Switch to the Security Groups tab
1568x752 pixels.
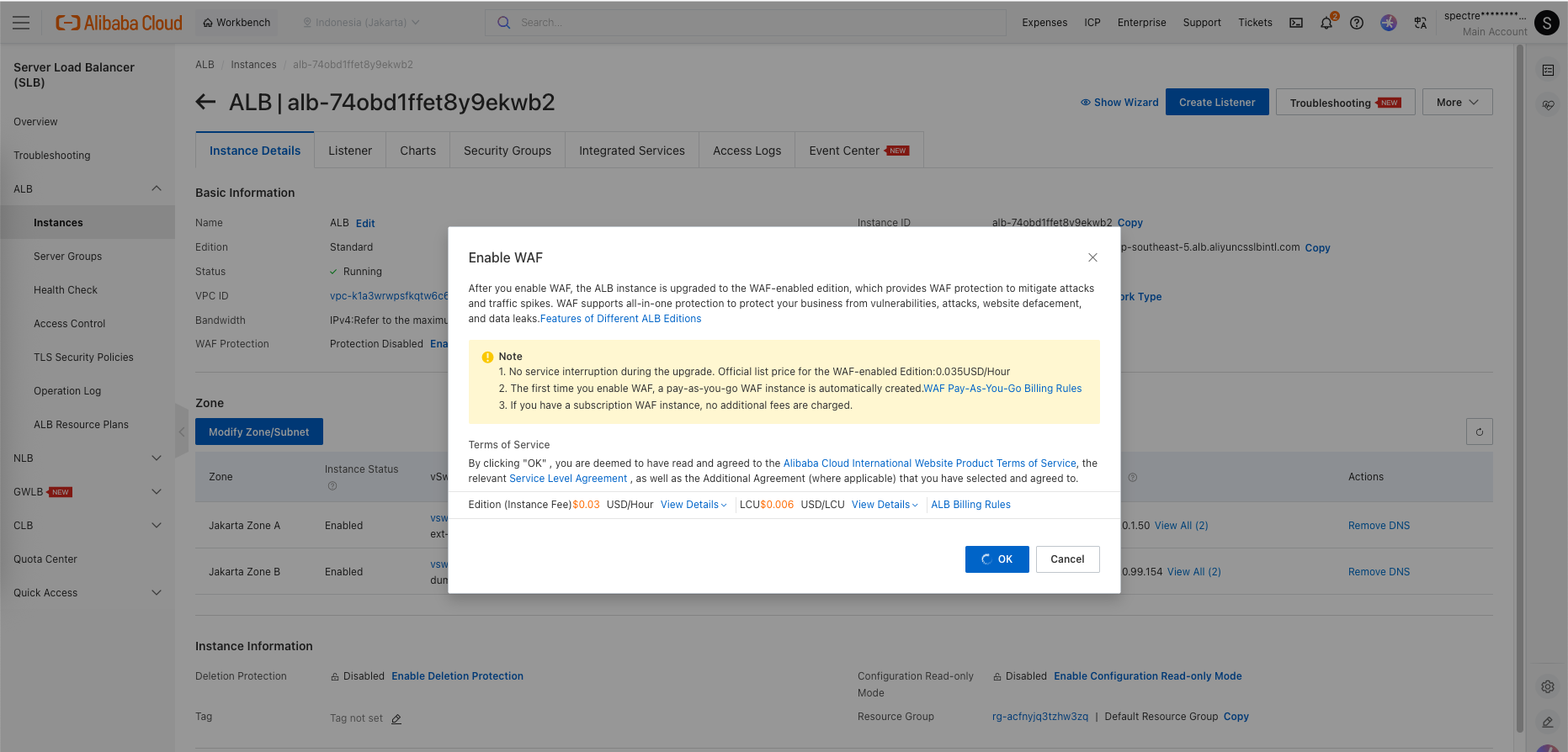point(507,151)
